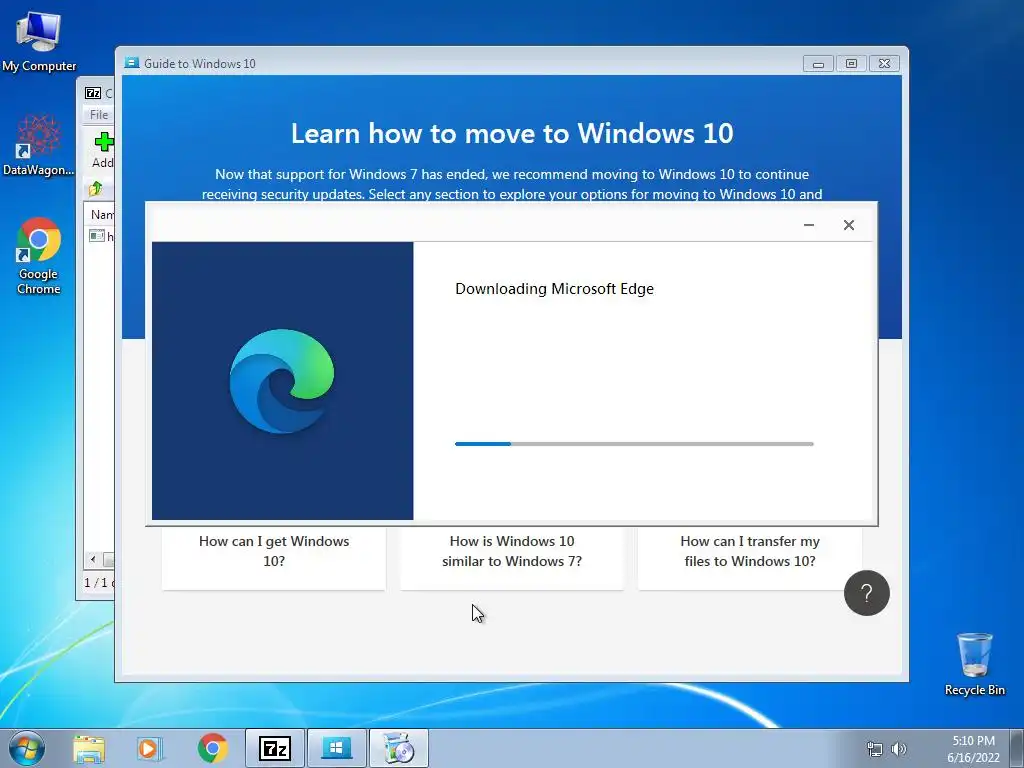Open the My Computer desktop icon
The image size is (1024, 768).
[39, 40]
